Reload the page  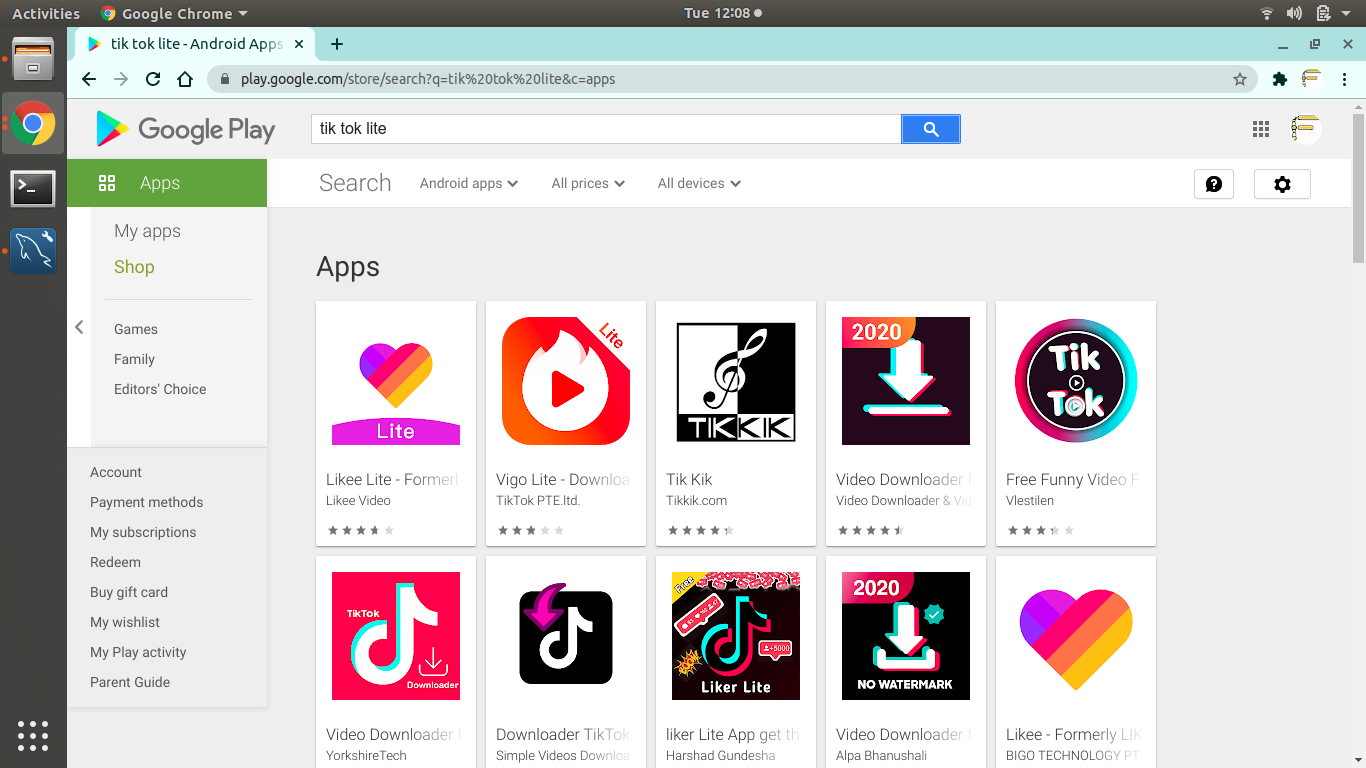pyautogui.click(x=153, y=79)
